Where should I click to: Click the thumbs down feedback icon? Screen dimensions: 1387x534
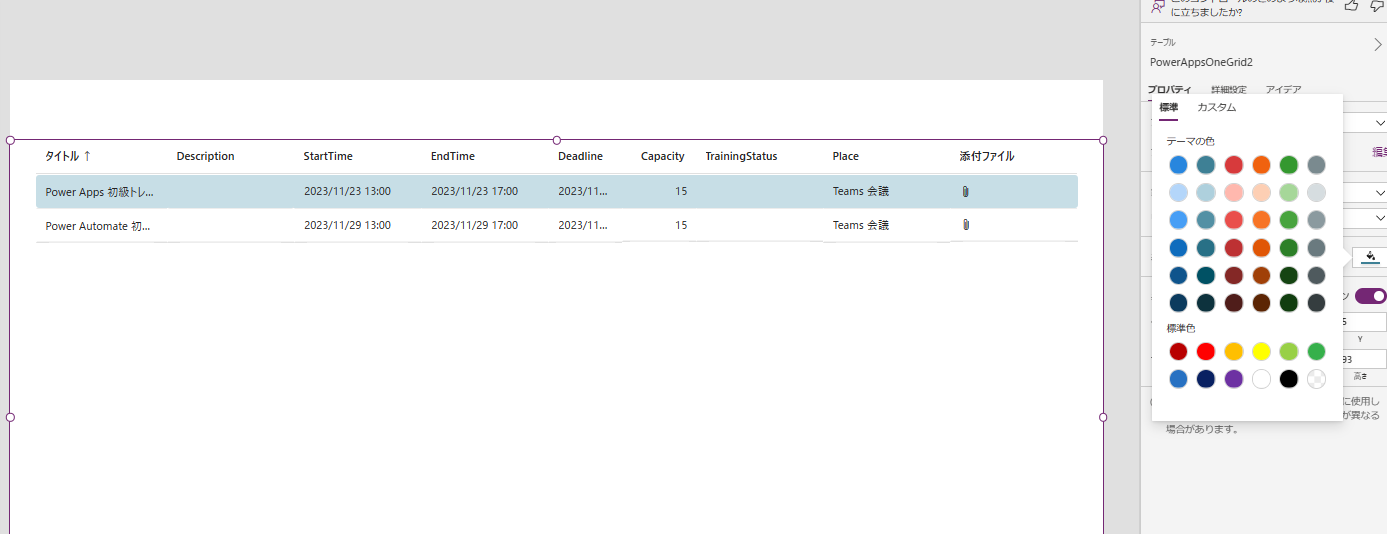1377,5
